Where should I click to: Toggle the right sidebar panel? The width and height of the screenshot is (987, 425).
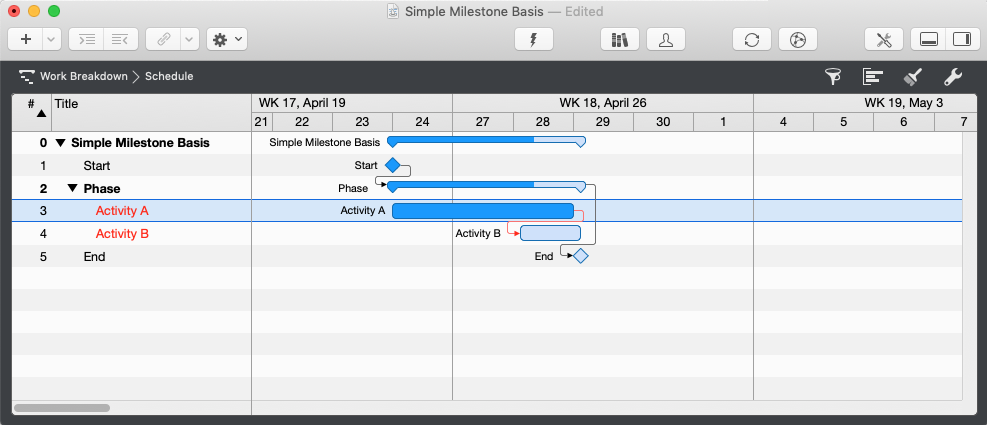(x=962, y=39)
